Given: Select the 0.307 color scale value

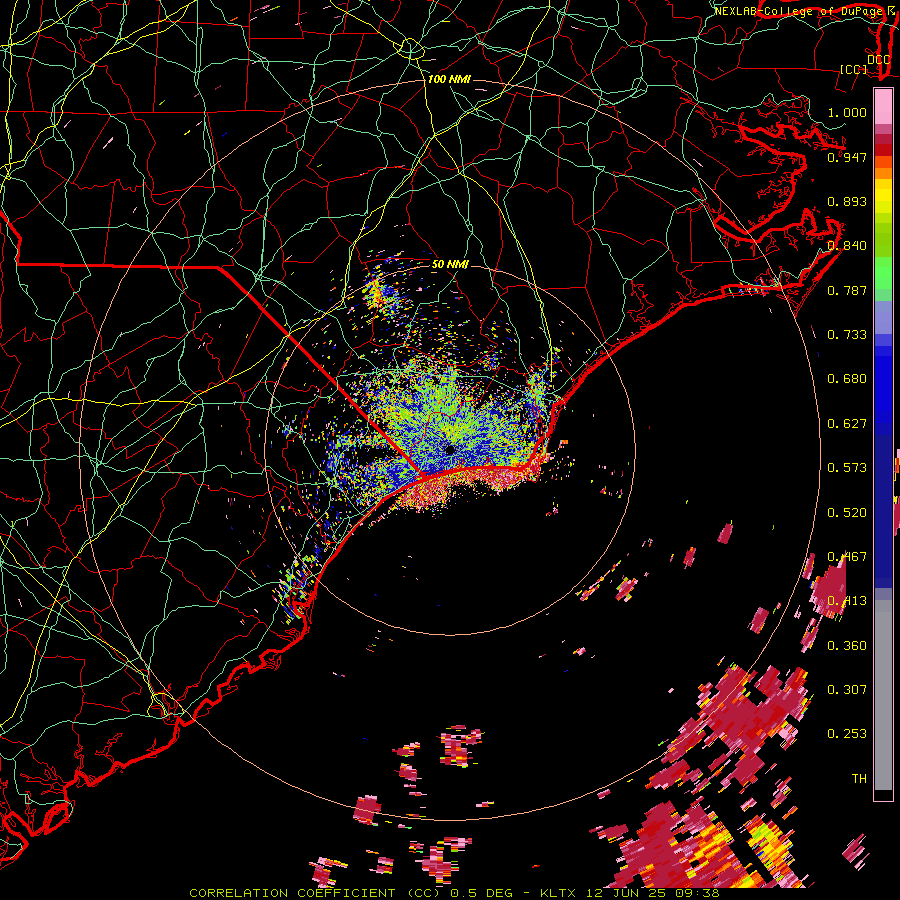Looking at the screenshot, I should tap(847, 690).
